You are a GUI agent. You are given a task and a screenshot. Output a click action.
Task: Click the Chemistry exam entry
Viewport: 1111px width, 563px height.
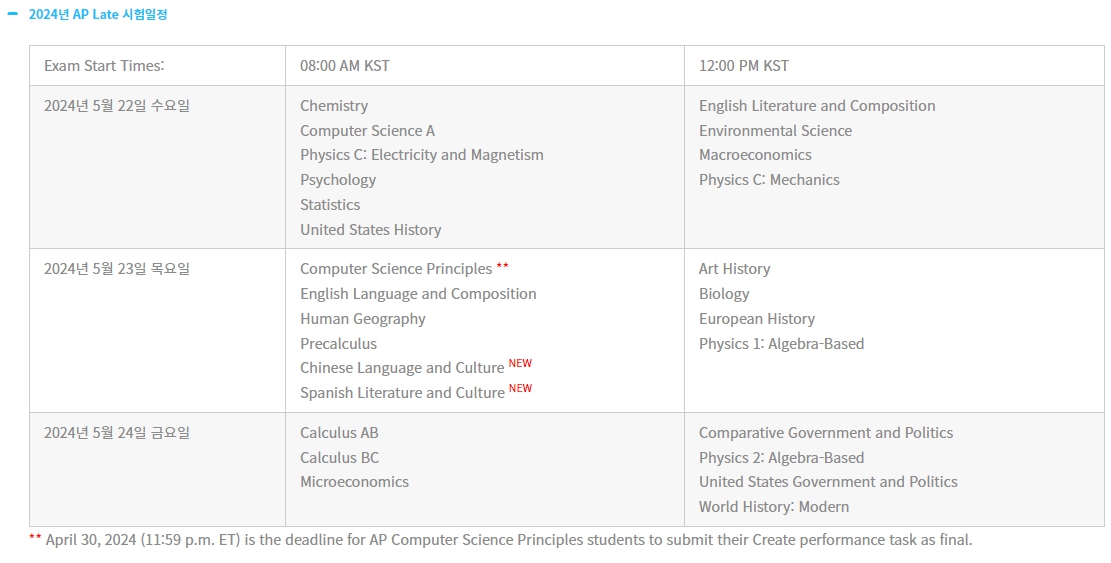(334, 106)
